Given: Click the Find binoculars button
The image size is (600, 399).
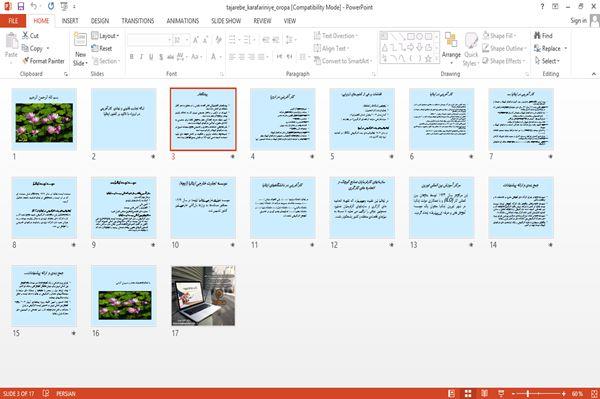Looking at the screenshot, I should (x=543, y=36).
